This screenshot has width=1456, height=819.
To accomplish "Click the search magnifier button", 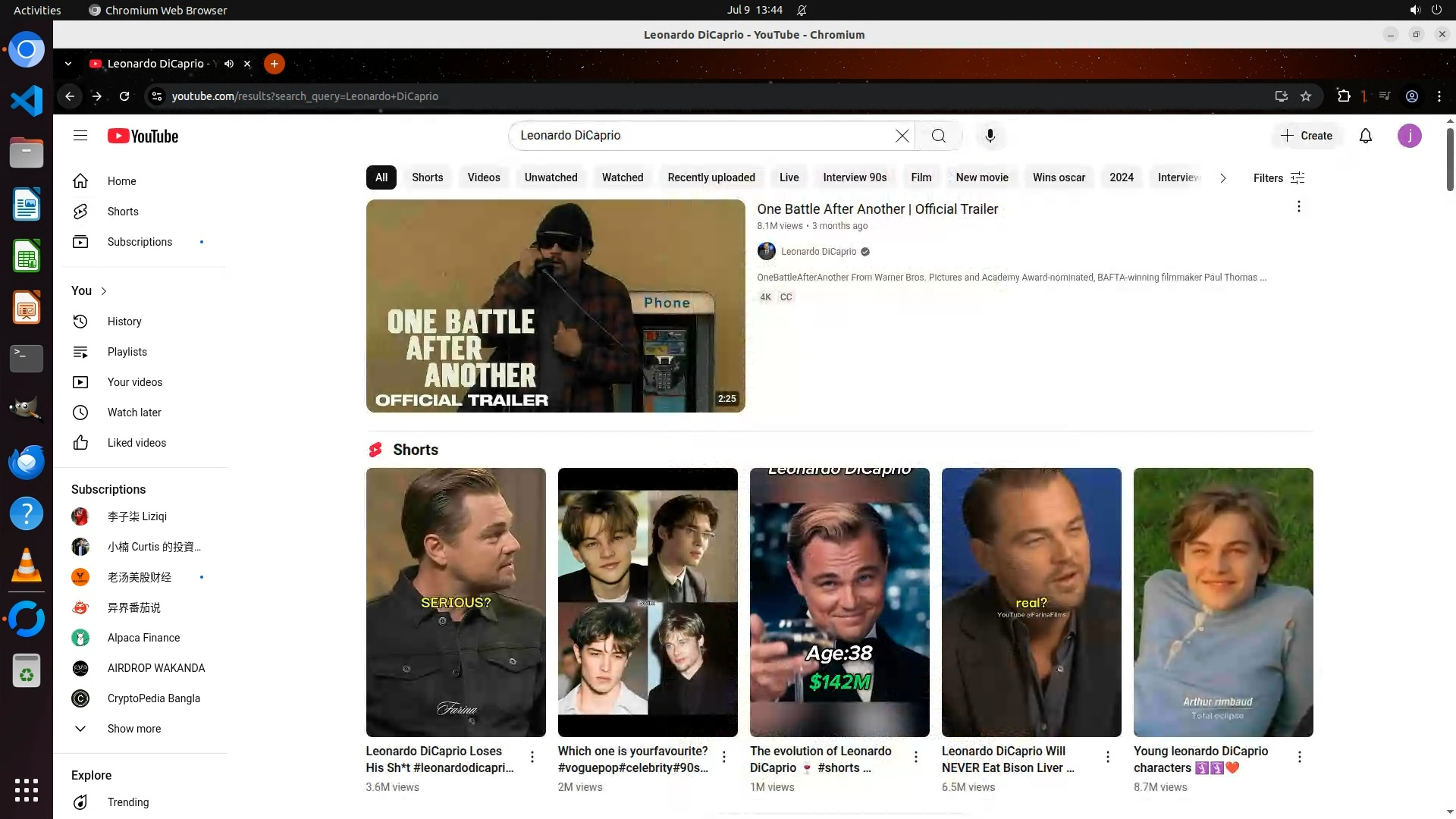I will pos(938,136).
